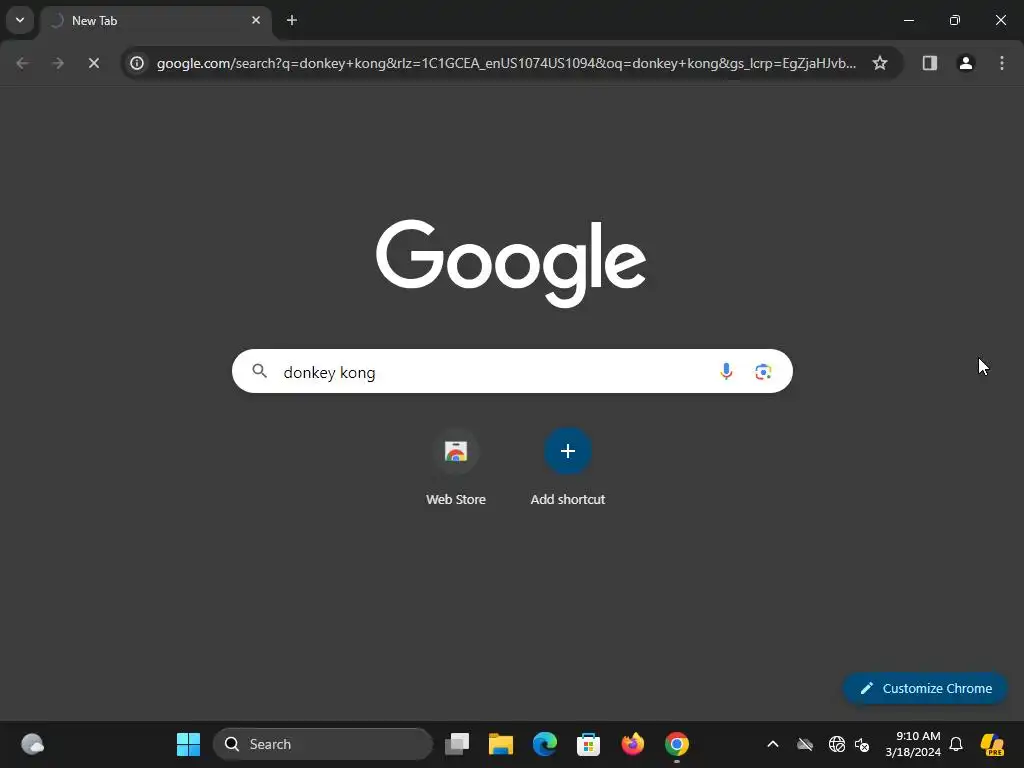Open Microsoft Store from taskbar
This screenshot has height=768, width=1024.
point(588,744)
